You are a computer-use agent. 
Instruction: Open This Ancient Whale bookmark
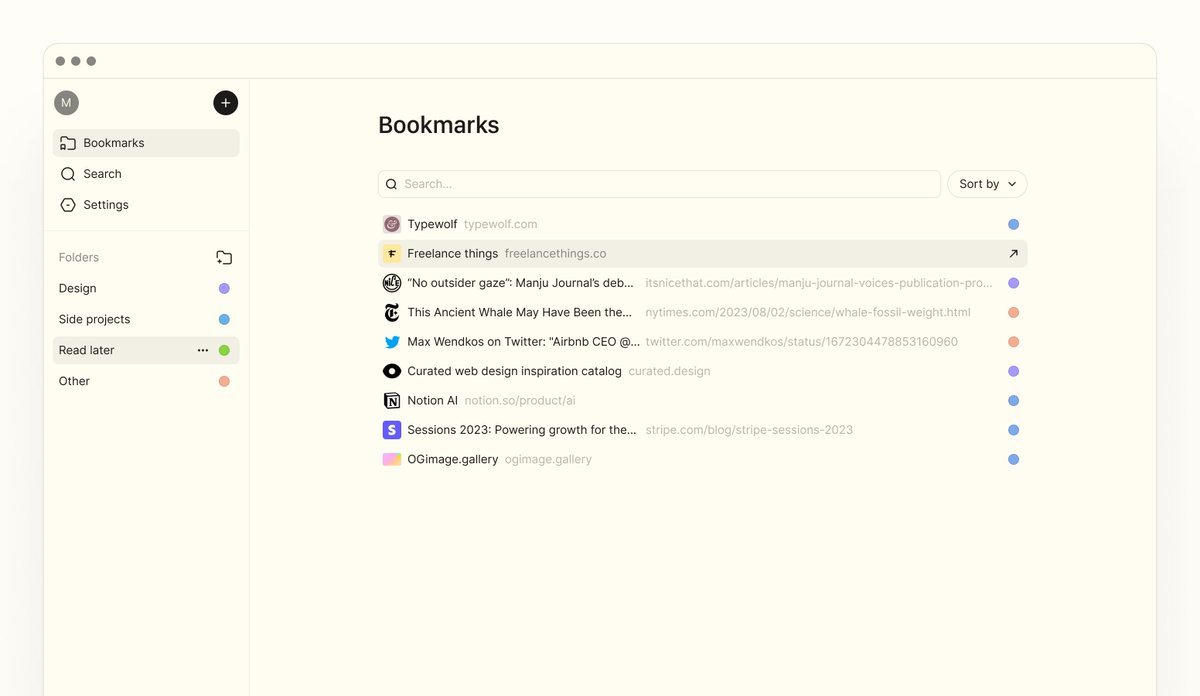pos(519,312)
